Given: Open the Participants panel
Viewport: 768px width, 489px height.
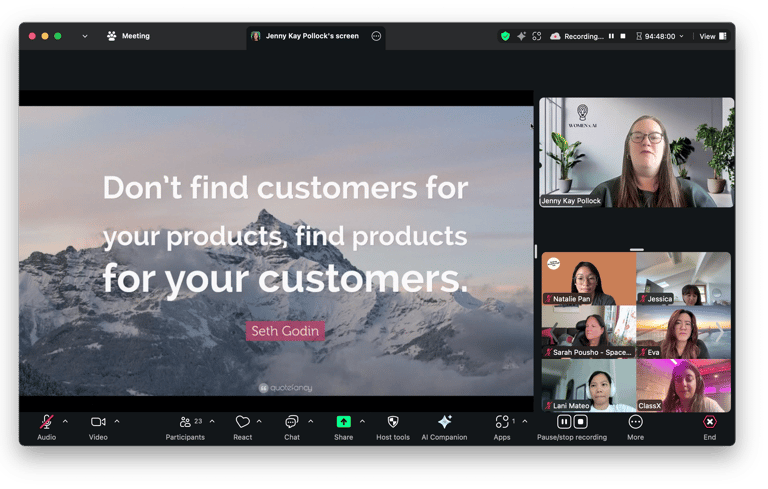Looking at the screenshot, I should click(185, 428).
